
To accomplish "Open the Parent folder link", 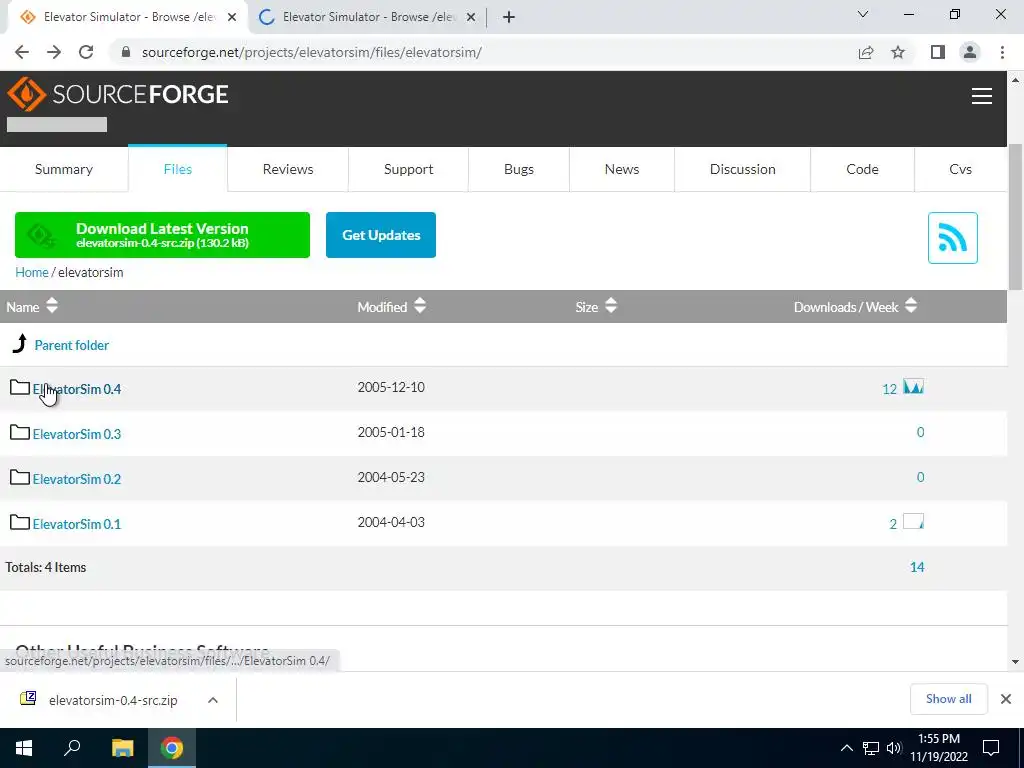I will pyautogui.click(x=72, y=345).
